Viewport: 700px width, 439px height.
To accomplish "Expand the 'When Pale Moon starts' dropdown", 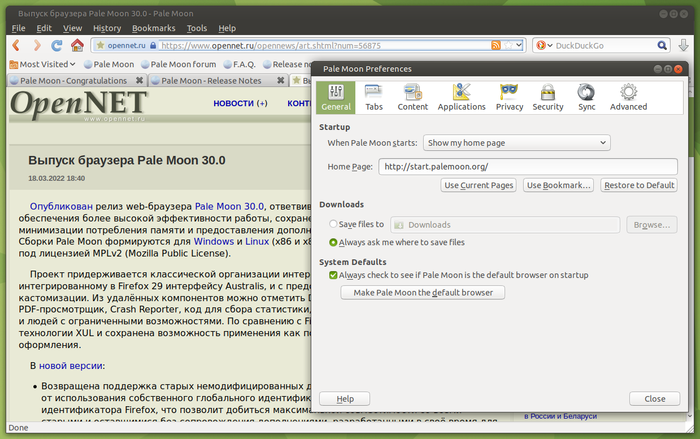I will coord(516,143).
